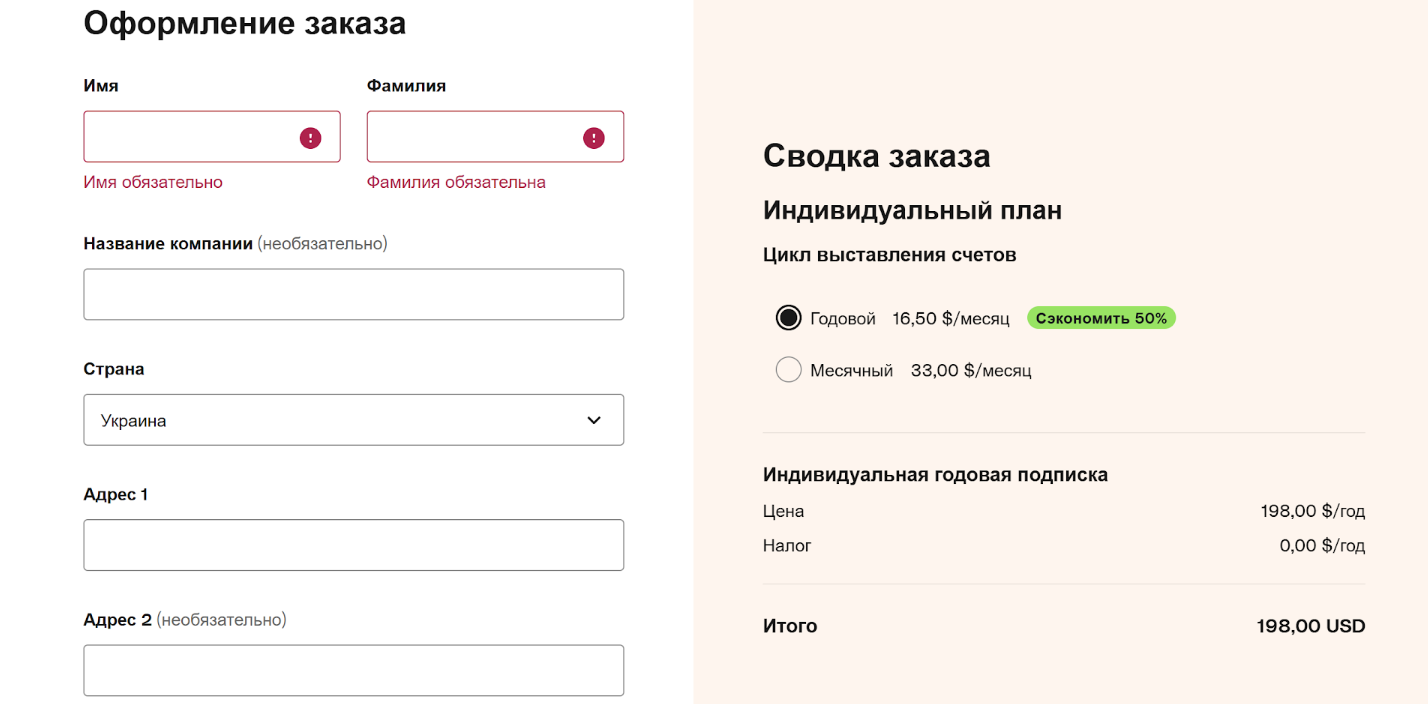Click the green Сэкономить 50% badge
1428x704 pixels.
(x=1101, y=318)
